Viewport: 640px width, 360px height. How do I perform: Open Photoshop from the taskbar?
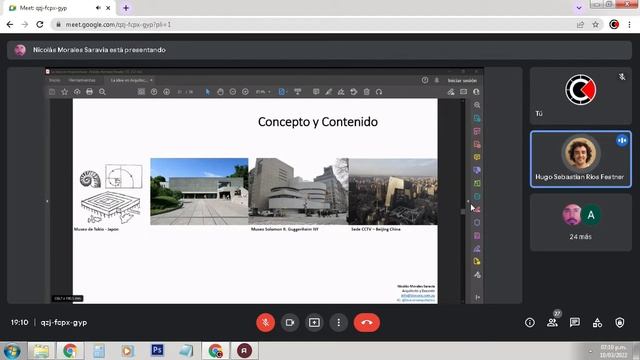pos(157,350)
